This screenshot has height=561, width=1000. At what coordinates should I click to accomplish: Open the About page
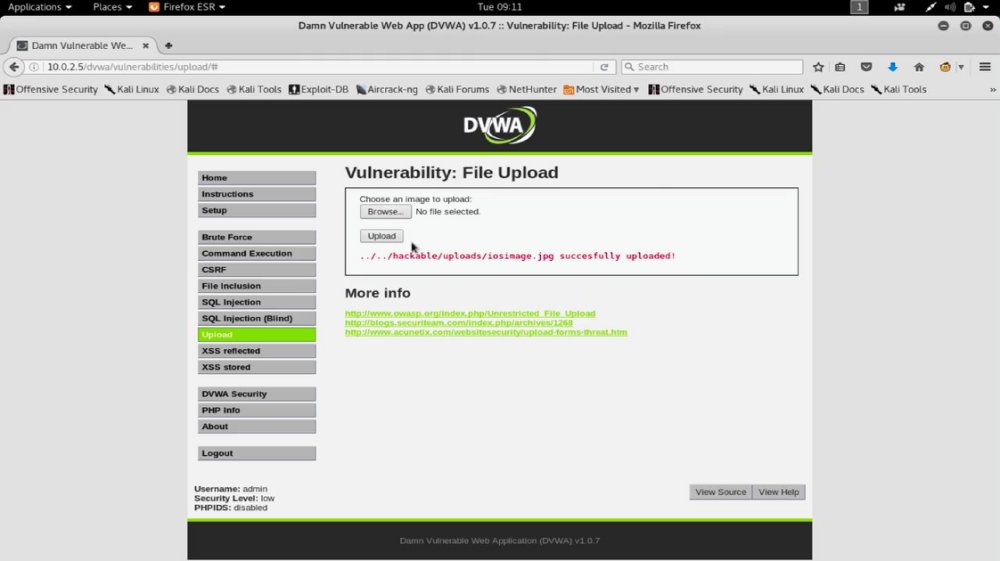pos(256,426)
